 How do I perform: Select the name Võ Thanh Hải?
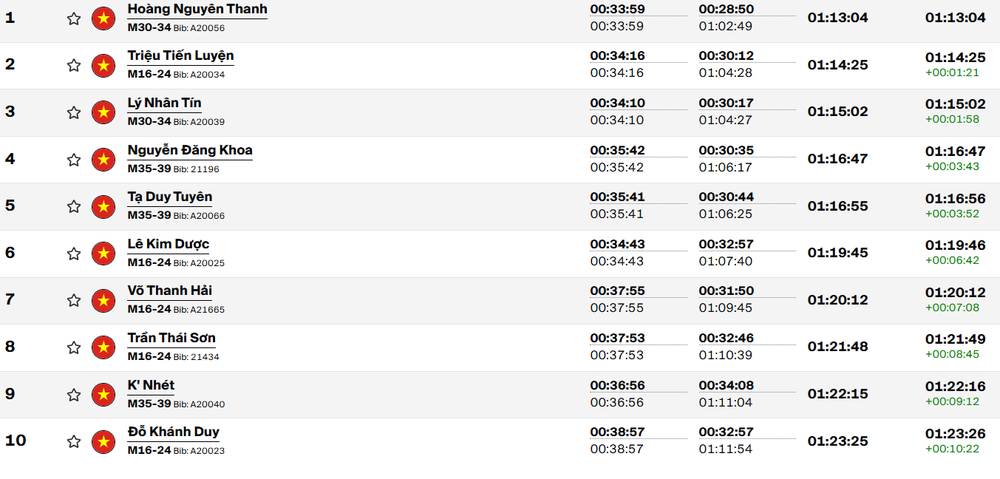coord(170,291)
